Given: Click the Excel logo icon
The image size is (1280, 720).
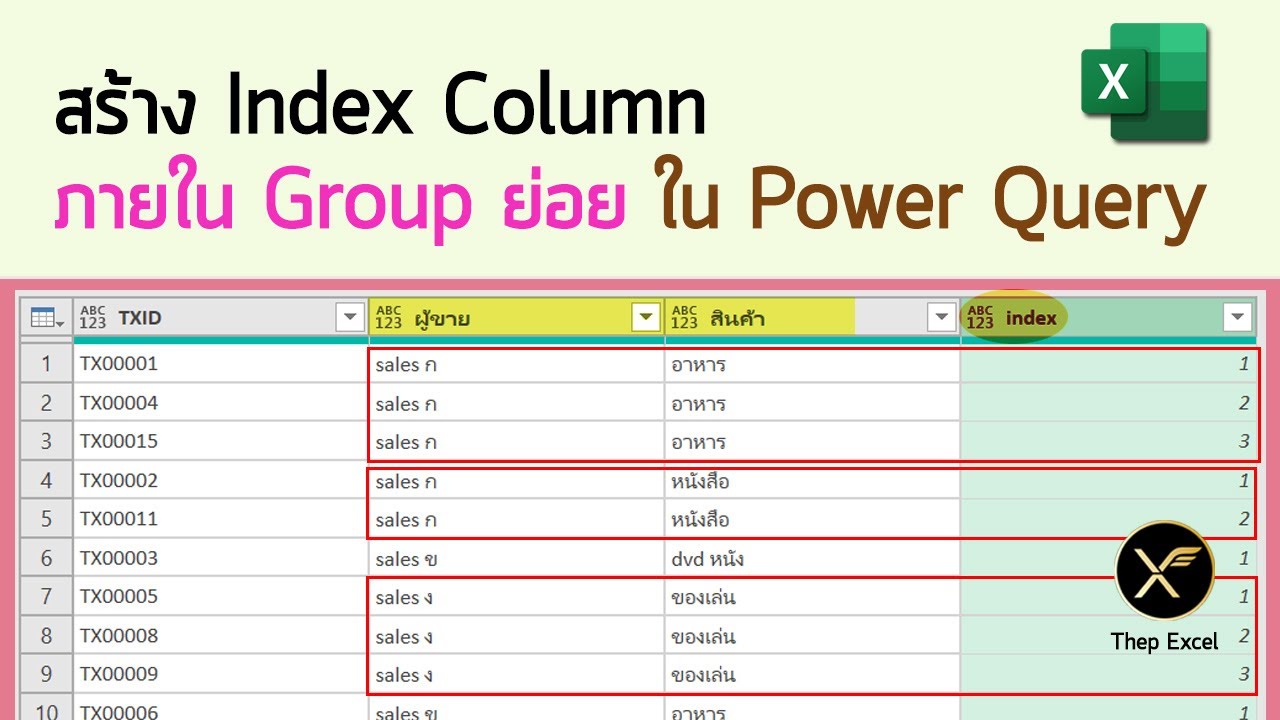Looking at the screenshot, I should 1145,81.
